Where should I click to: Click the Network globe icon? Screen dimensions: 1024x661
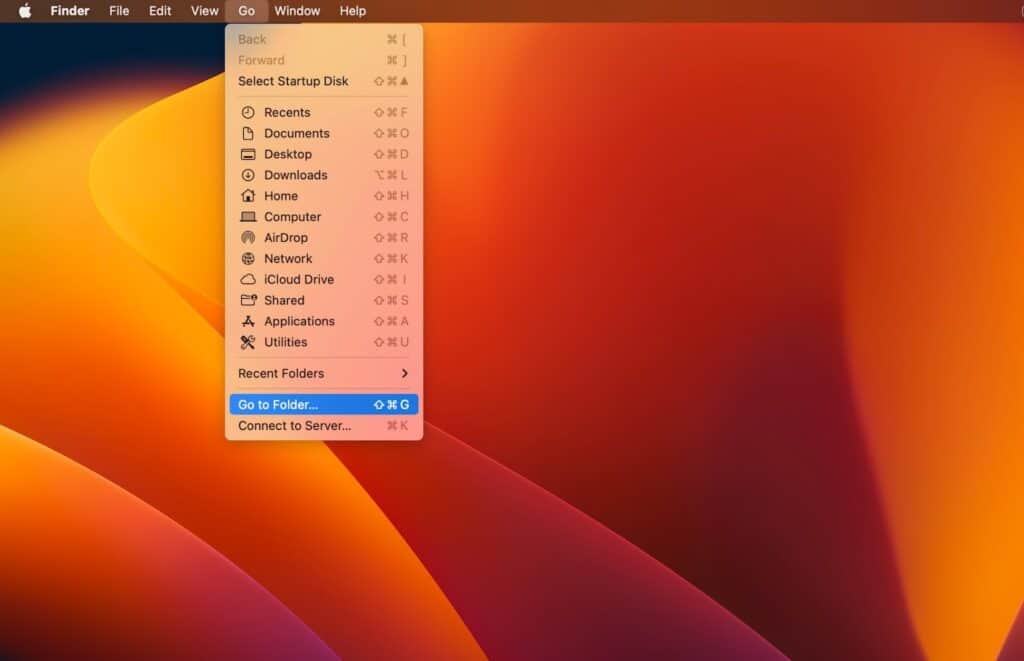248,259
